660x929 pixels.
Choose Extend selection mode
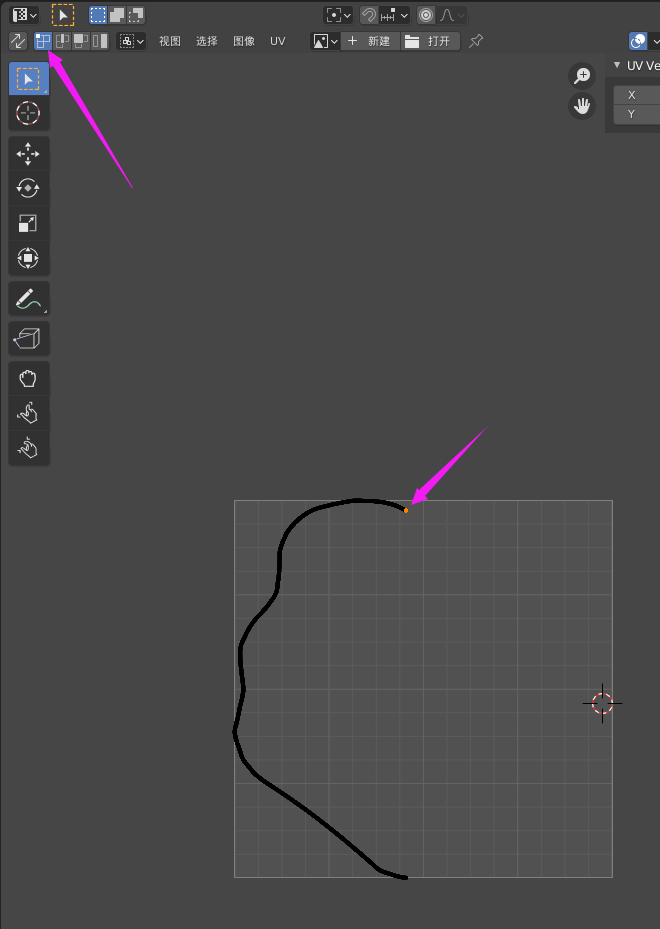click(117, 15)
